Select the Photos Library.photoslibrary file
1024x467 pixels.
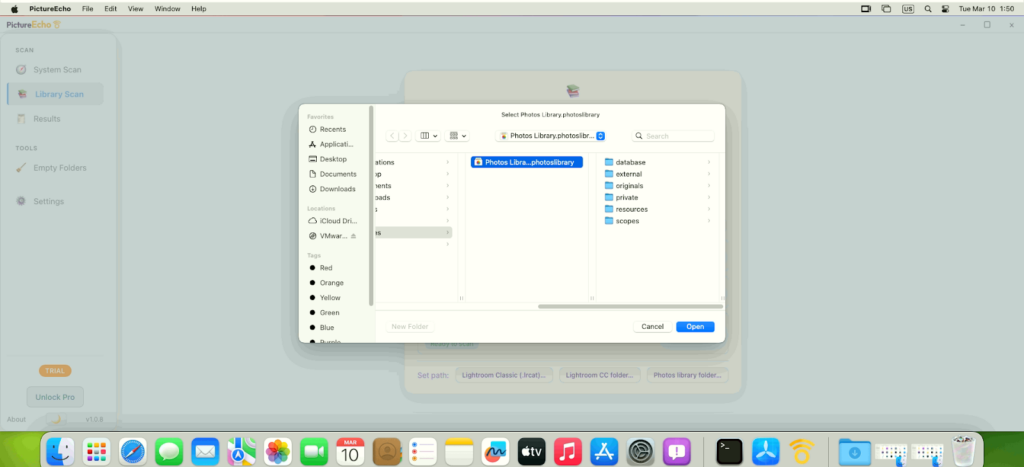[526, 162]
